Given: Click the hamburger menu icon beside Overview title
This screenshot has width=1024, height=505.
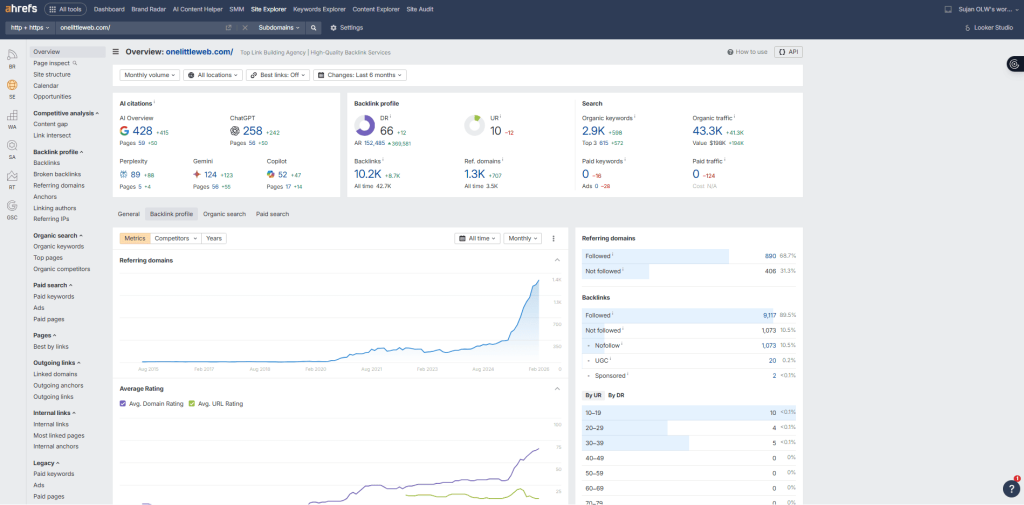Looking at the screenshot, I should pyautogui.click(x=116, y=52).
